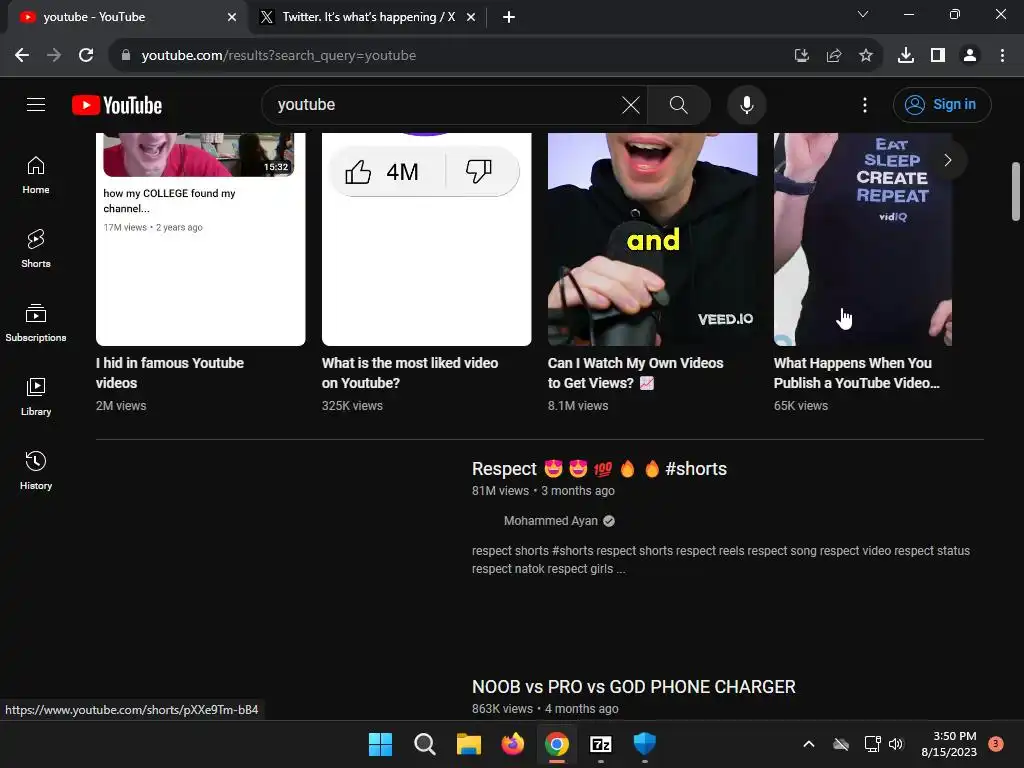Close the Twitter / X tab

click(471, 17)
